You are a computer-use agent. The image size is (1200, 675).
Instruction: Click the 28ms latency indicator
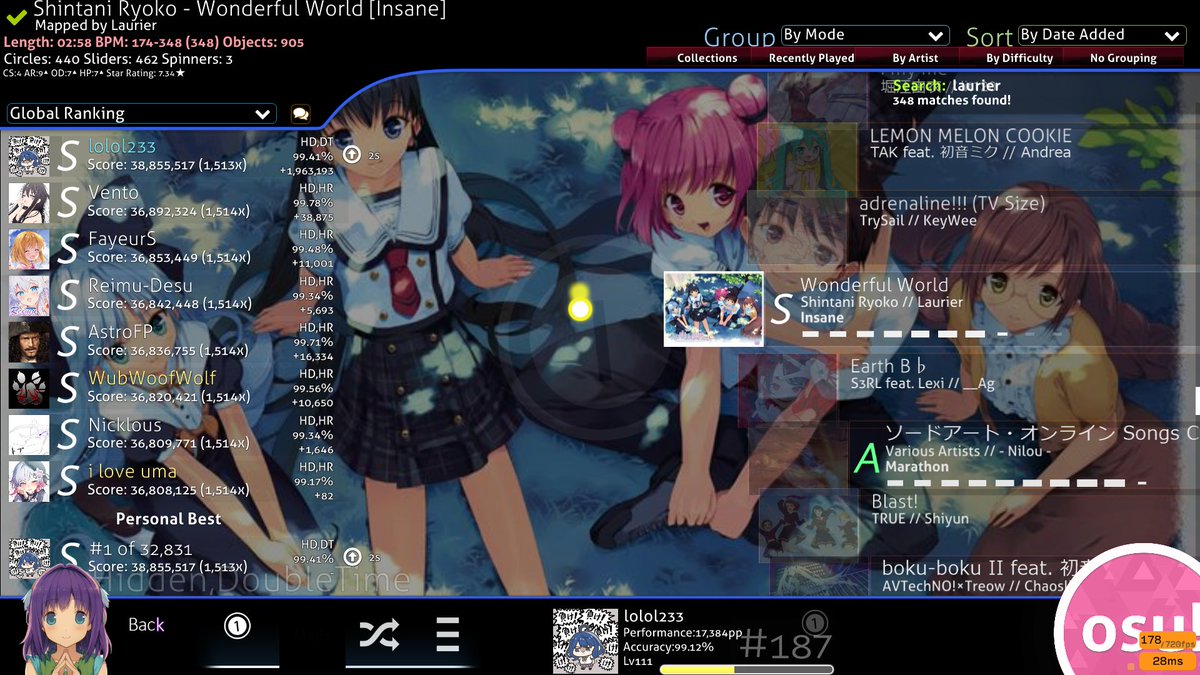1166,661
